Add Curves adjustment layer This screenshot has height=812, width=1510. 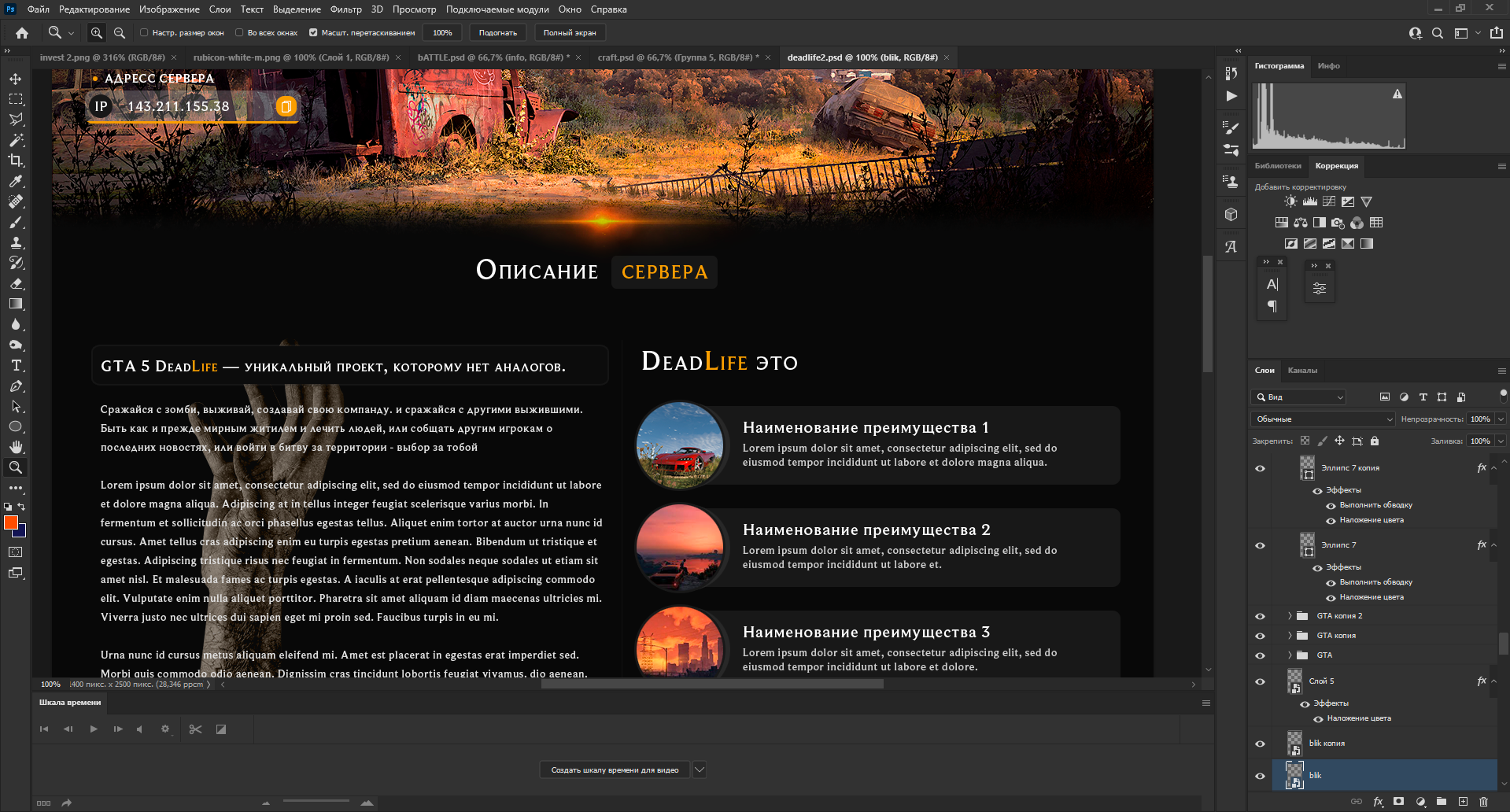(x=1329, y=201)
